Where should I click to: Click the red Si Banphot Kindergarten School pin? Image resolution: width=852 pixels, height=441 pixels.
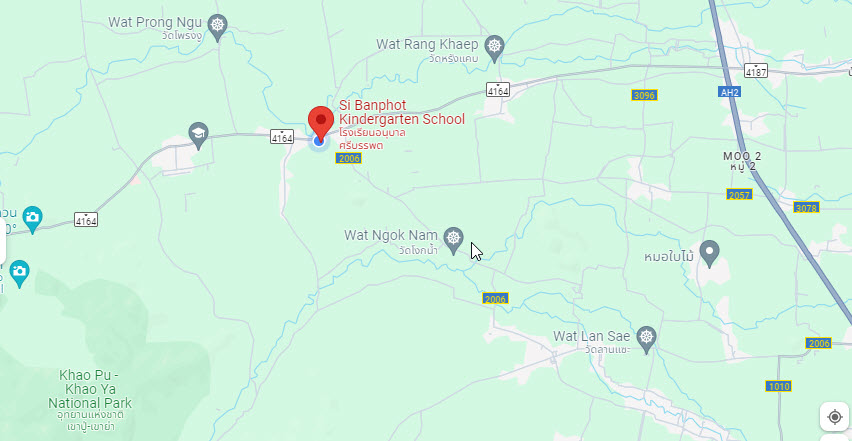click(321, 123)
